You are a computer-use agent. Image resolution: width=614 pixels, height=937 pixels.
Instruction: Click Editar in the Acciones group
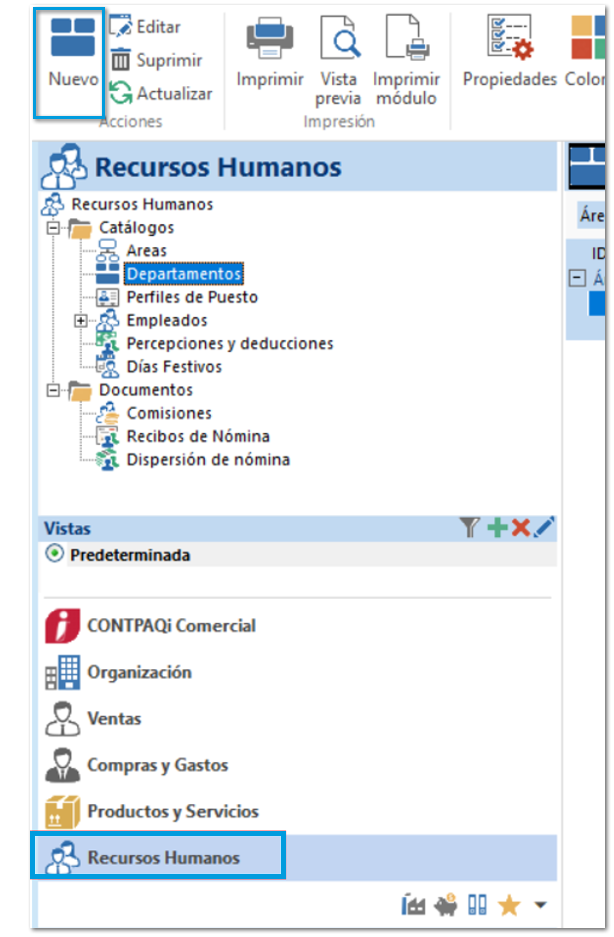145,27
